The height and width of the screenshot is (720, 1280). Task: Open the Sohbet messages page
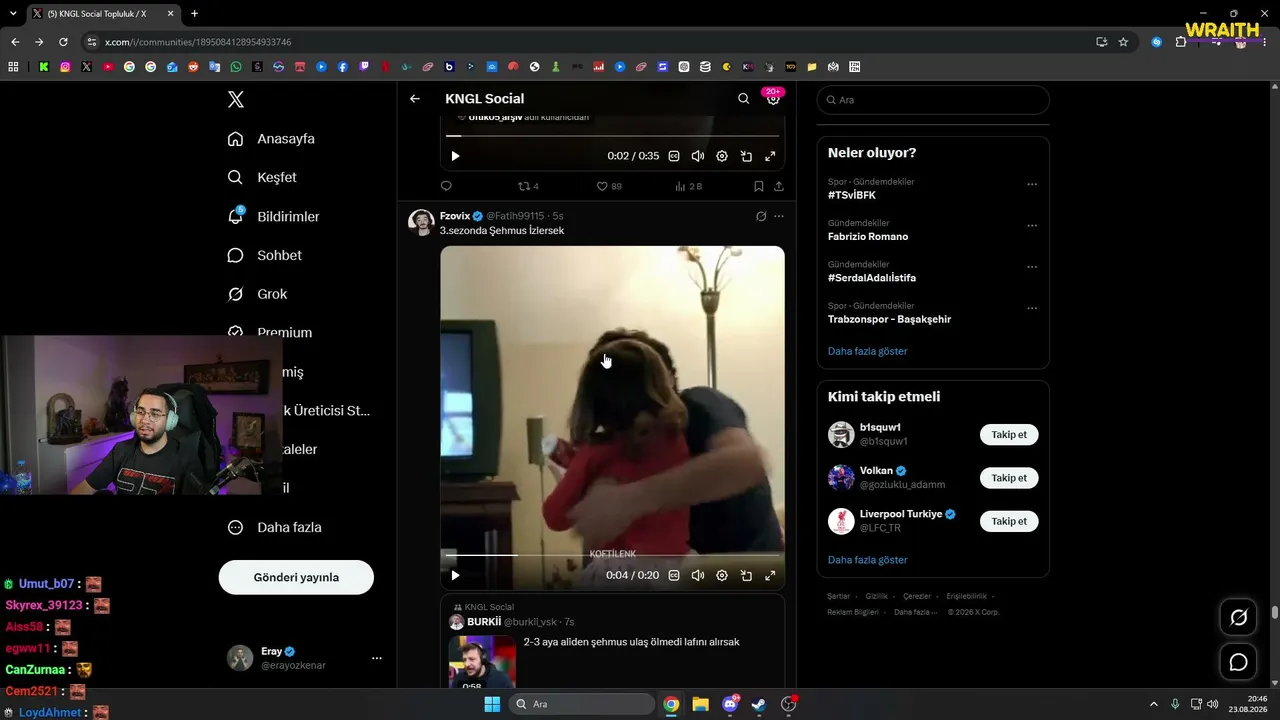pos(264,256)
